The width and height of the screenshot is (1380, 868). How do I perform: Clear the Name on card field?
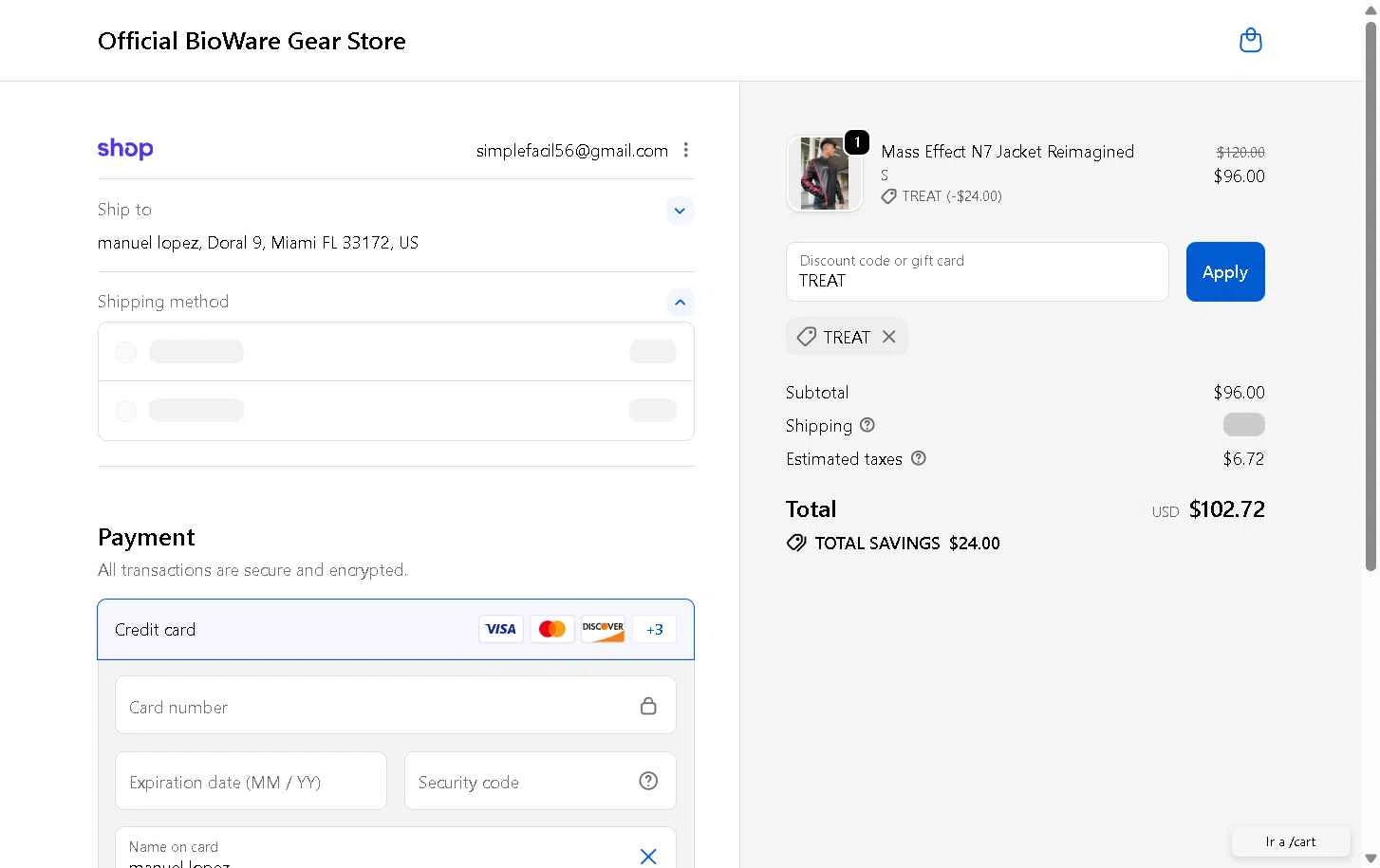point(648,856)
